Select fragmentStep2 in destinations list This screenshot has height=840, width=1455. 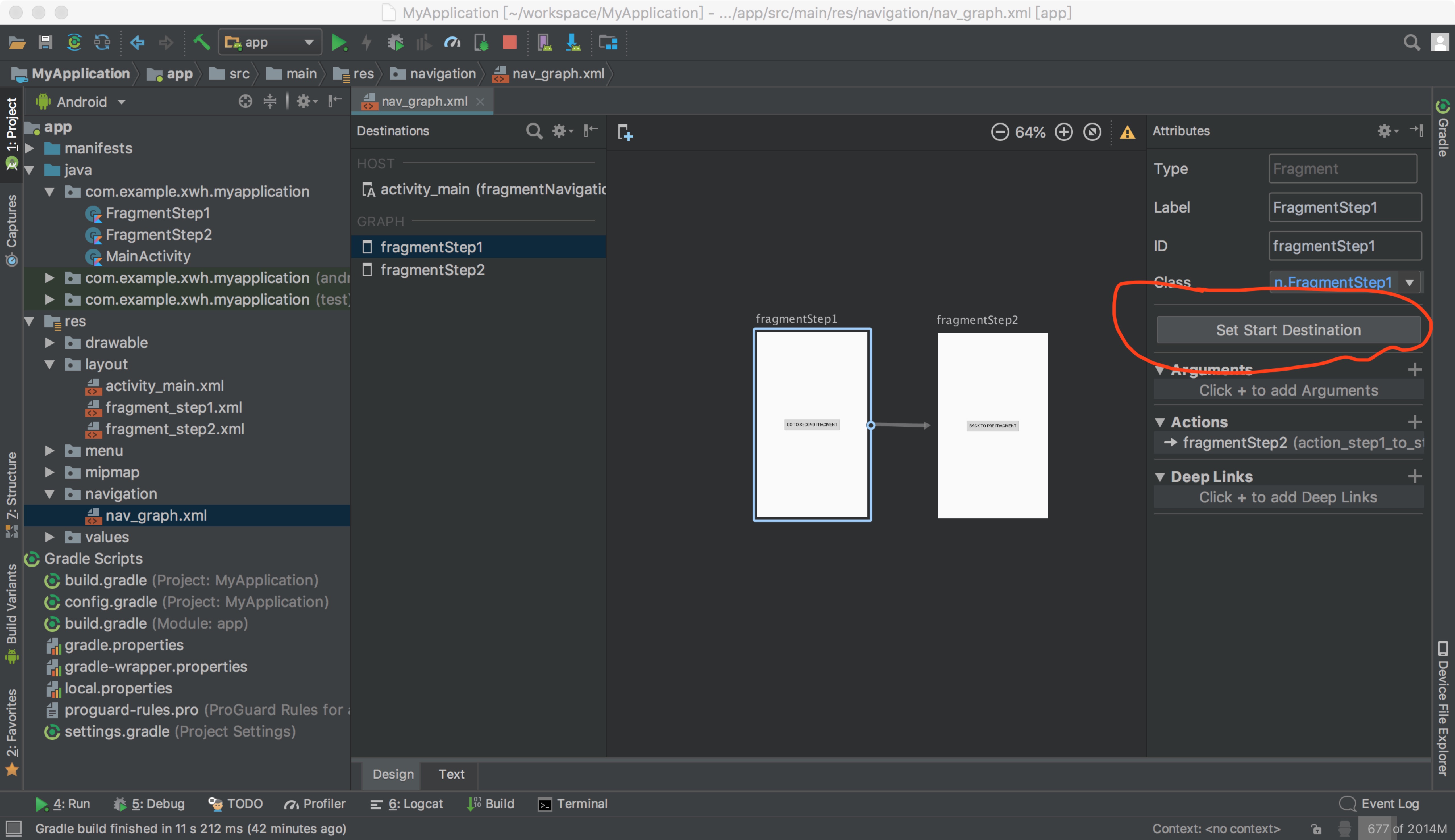click(x=478, y=270)
